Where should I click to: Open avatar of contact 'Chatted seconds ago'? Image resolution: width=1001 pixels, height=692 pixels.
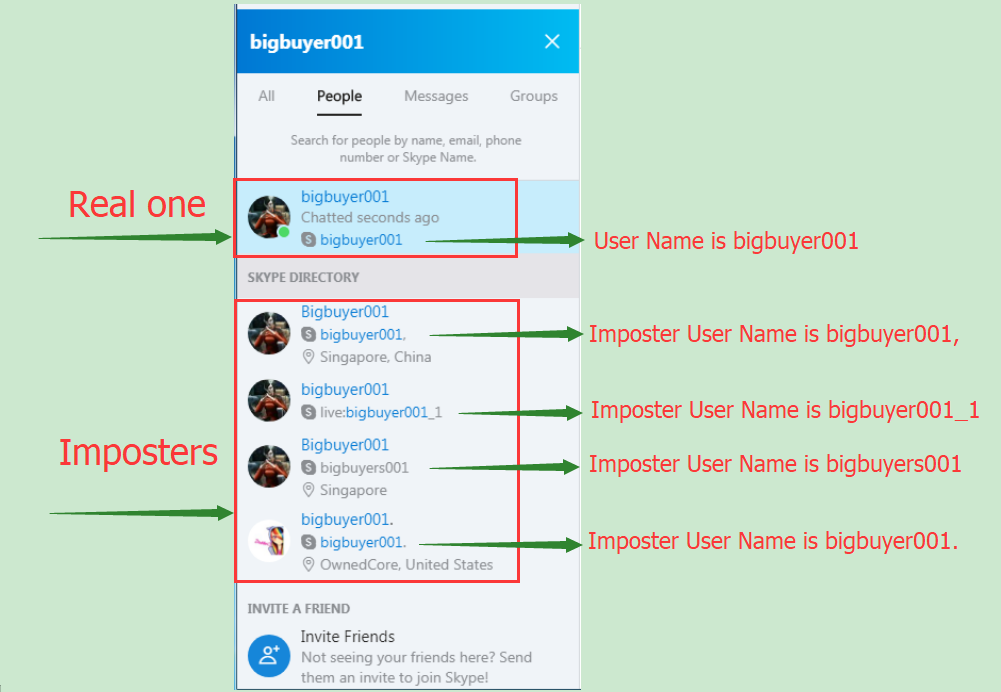269,217
